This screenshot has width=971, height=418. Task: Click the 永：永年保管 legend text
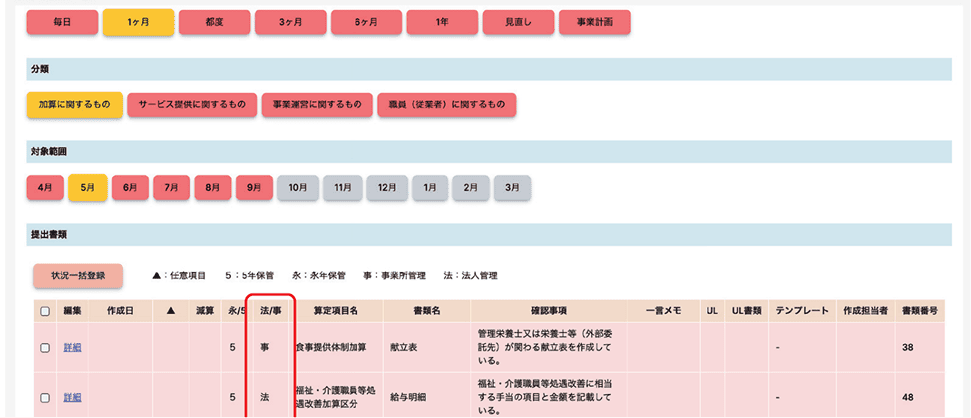[319, 276]
